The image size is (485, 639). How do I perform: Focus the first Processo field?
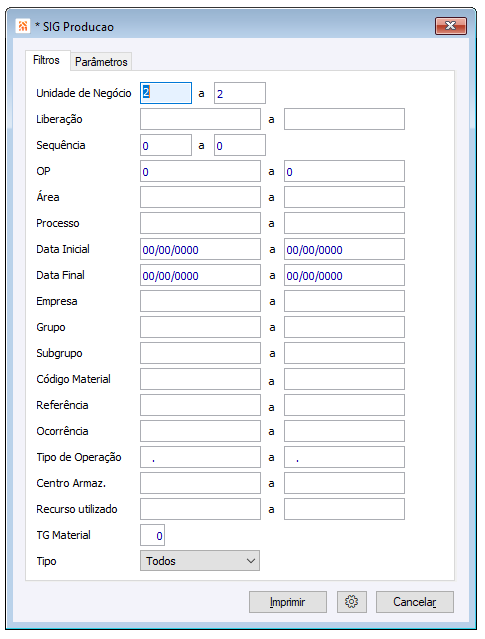[200, 223]
